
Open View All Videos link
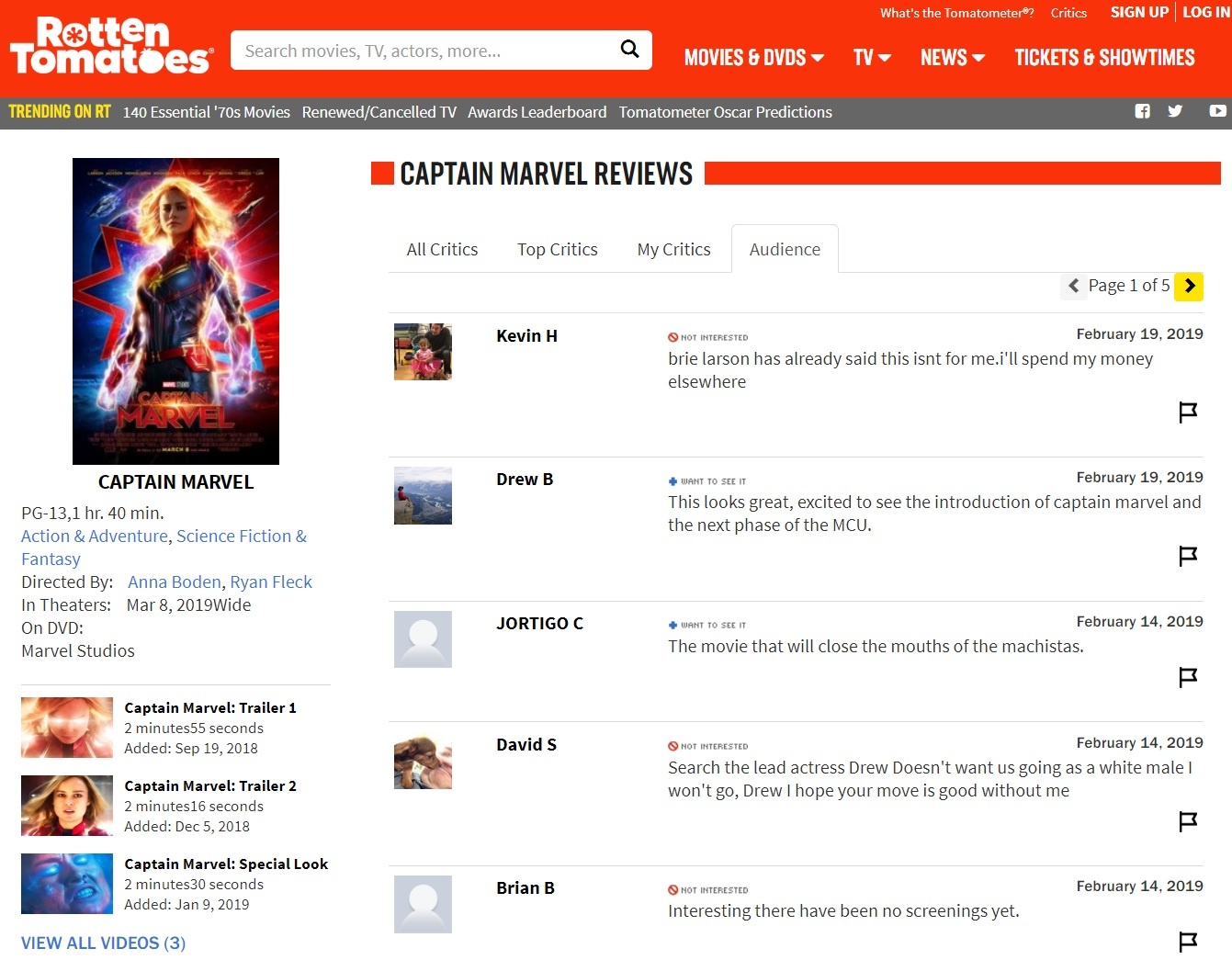(x=103, y=943)
